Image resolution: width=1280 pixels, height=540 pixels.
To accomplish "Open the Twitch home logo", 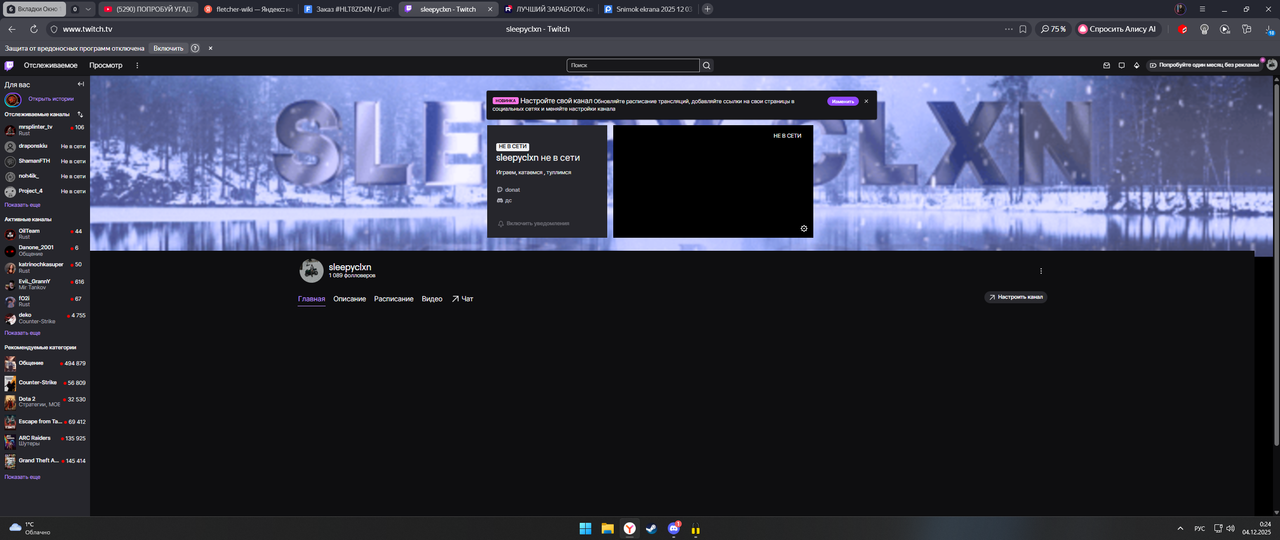I will pyautogui.click(x=9, y=65).
